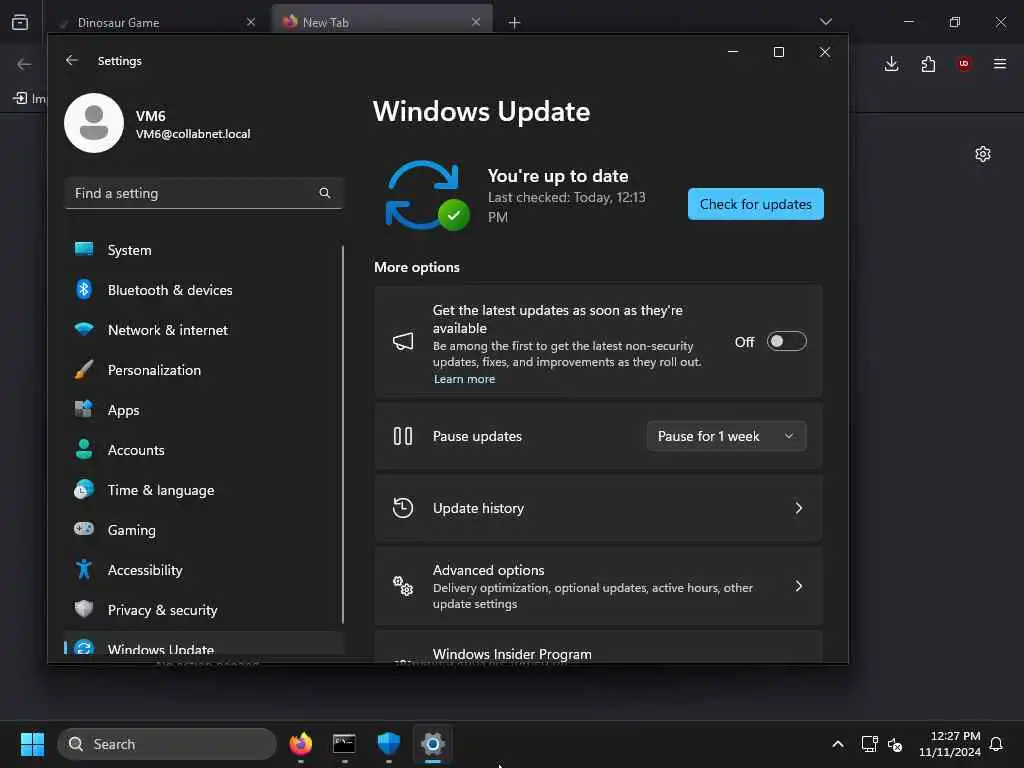Open Firefox from the taskbar

click(300, 744)
